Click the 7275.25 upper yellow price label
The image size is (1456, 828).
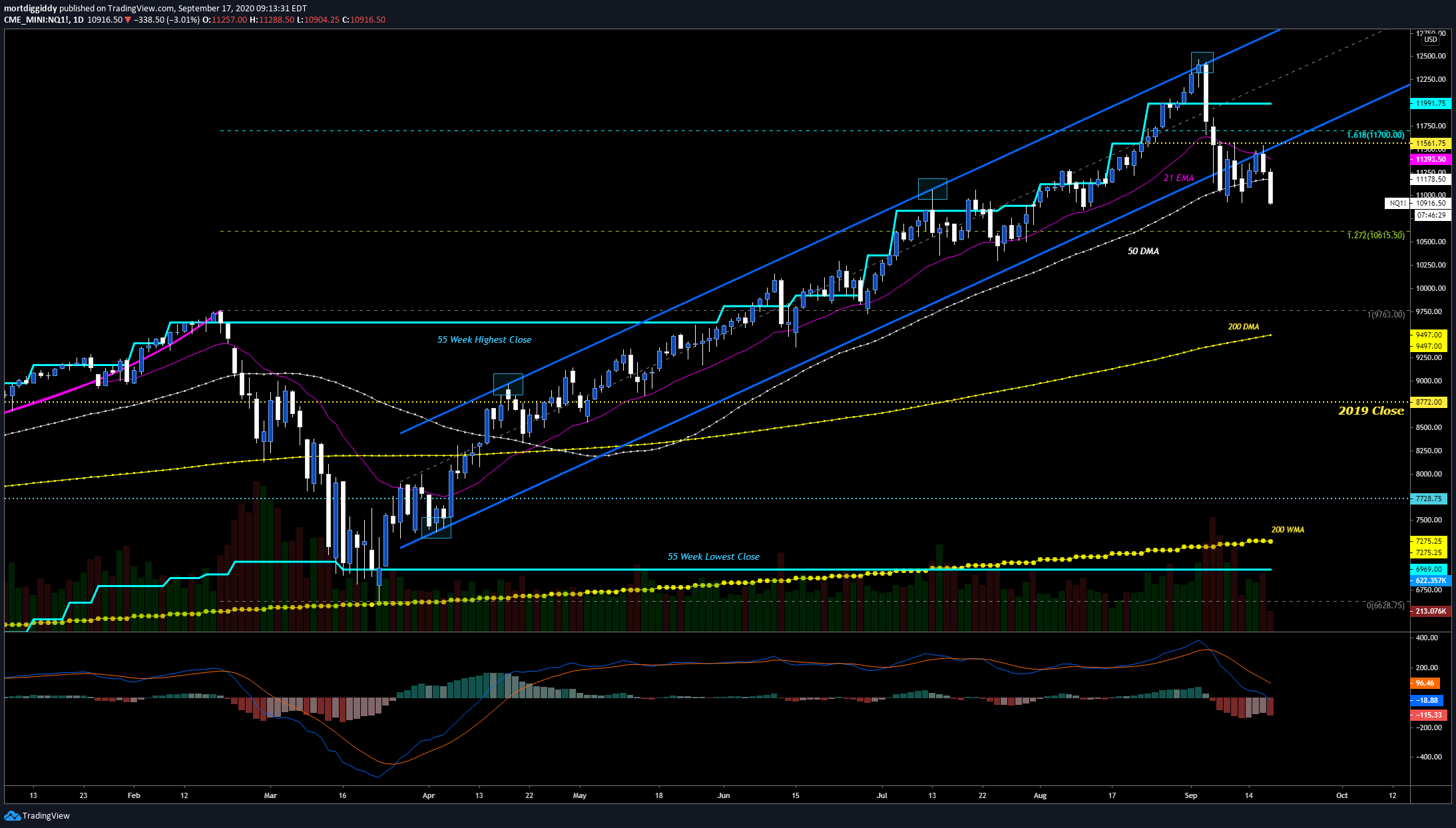(1429, 541)
